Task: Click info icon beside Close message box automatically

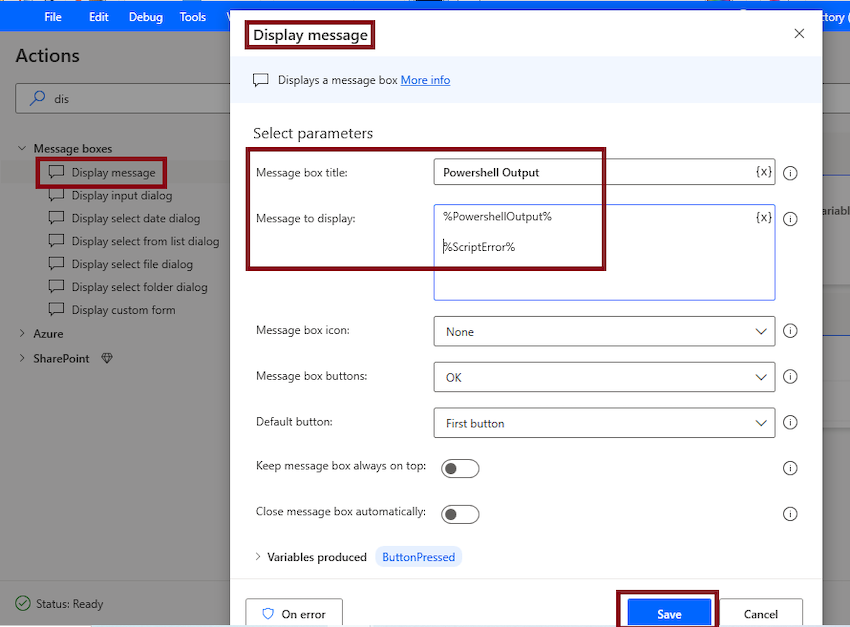Action: [x=790, y=514]
